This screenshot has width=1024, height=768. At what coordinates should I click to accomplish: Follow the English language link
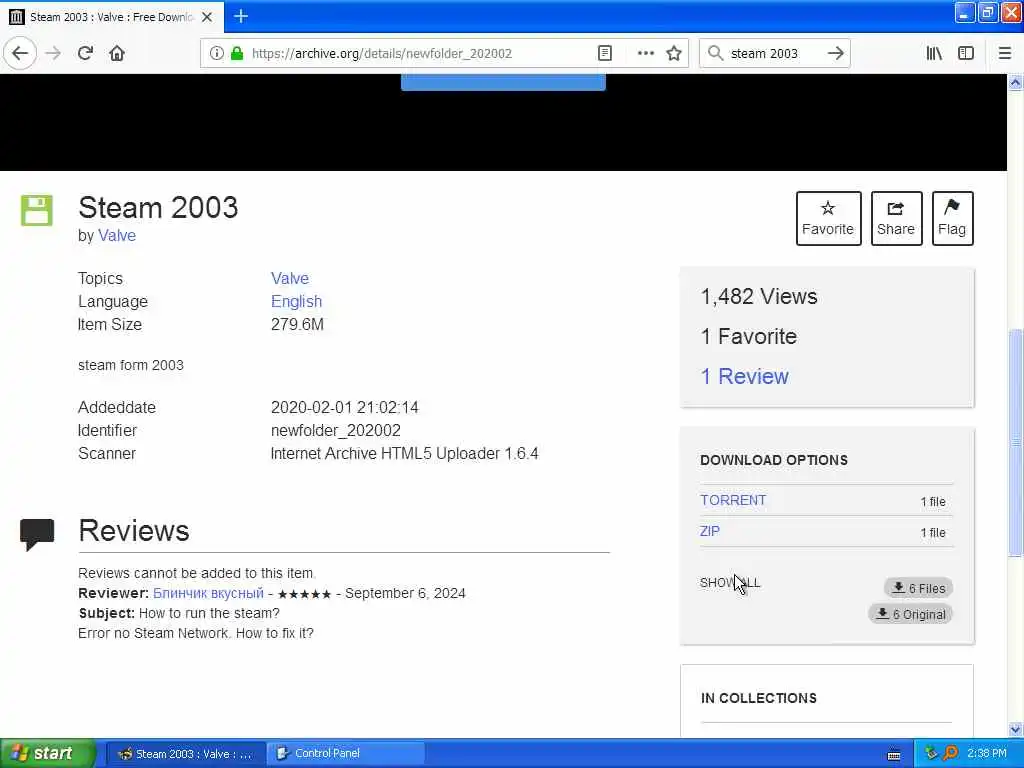pyautogui.click(x=296, y=301)
